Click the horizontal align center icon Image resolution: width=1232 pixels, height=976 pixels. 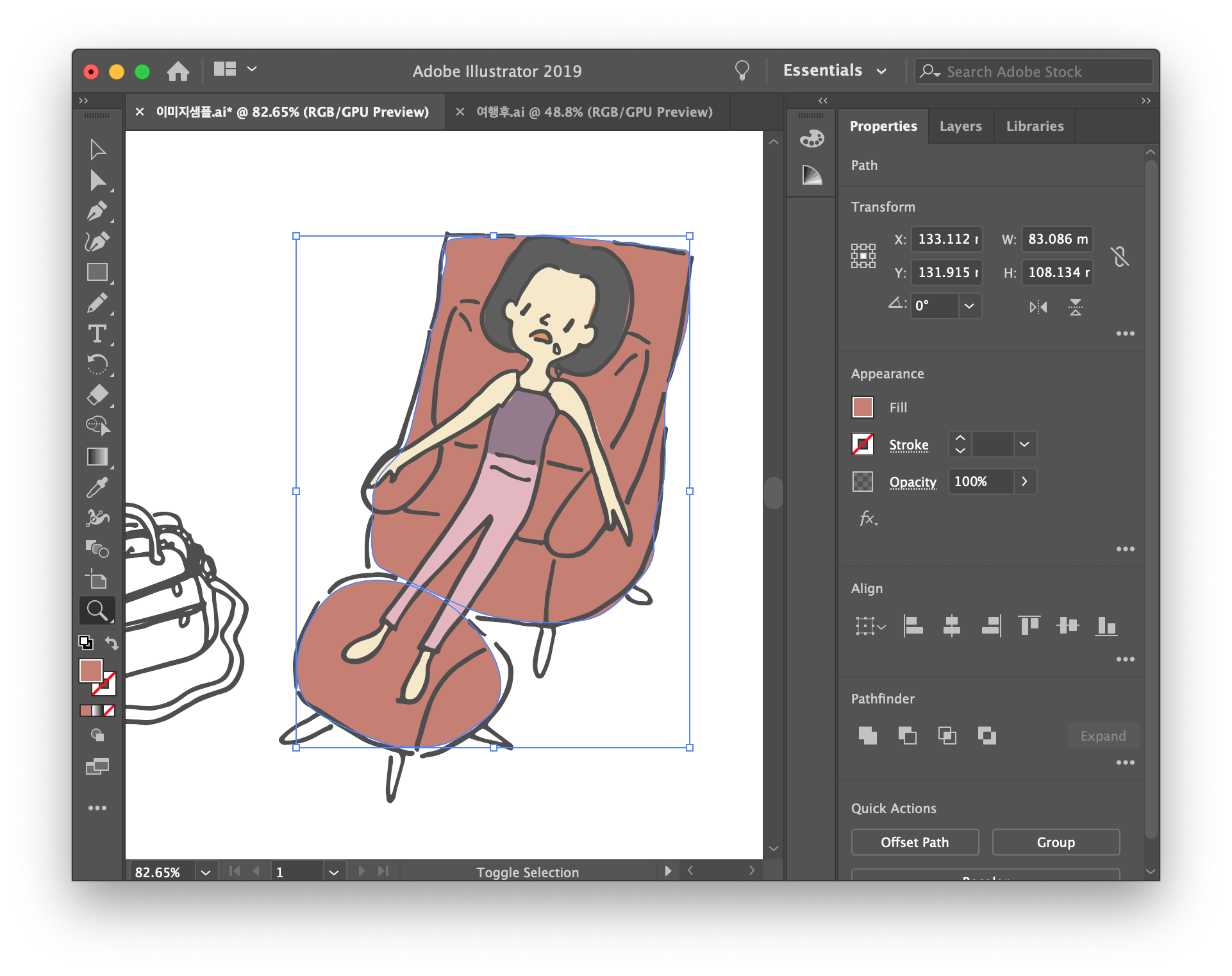tap(952, 625)
